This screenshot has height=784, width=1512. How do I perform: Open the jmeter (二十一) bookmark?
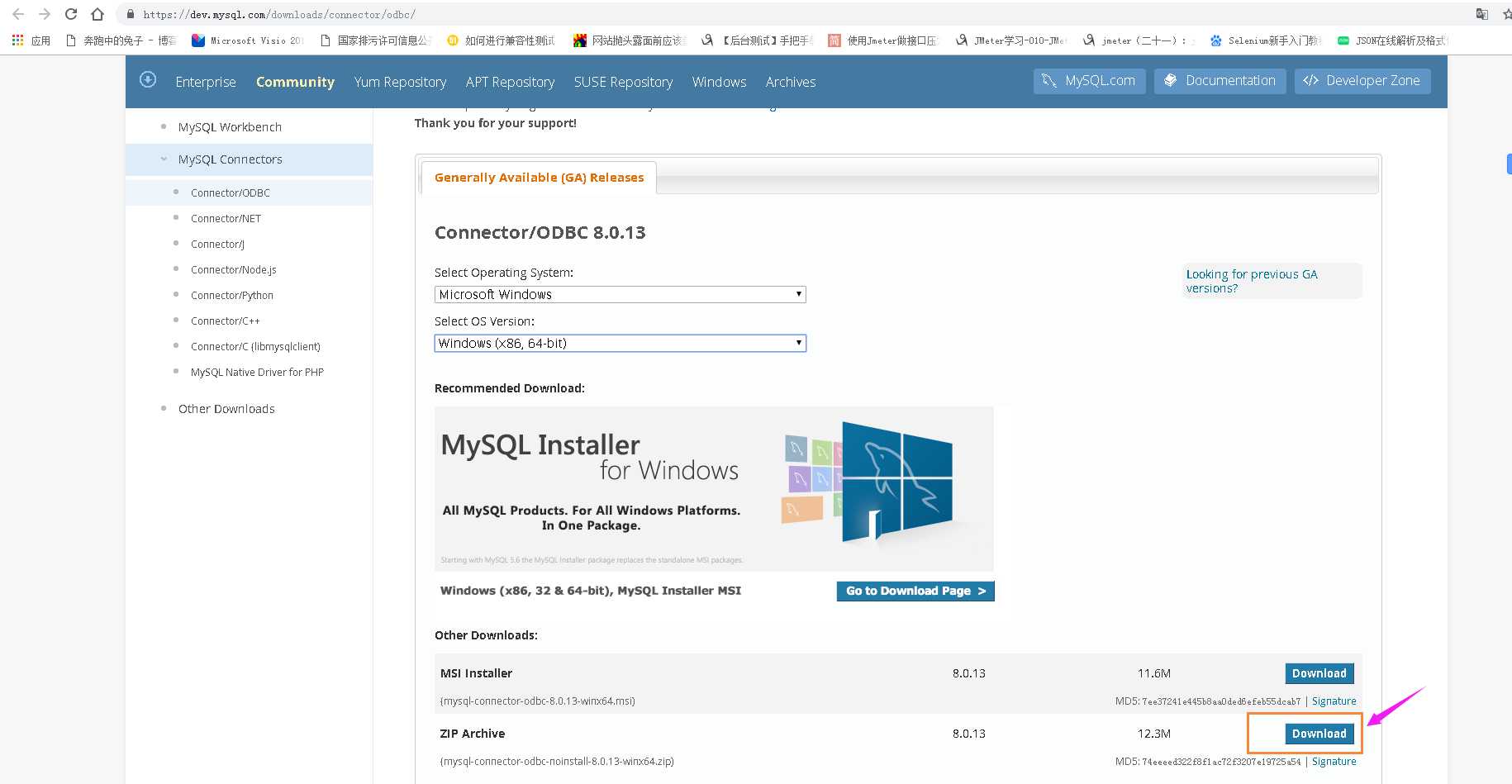[1139, 40]
